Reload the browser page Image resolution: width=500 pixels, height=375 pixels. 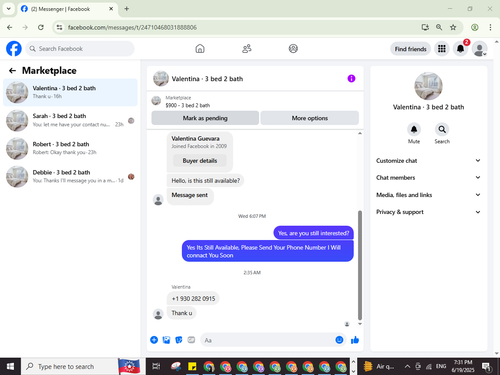click(41, 27)
